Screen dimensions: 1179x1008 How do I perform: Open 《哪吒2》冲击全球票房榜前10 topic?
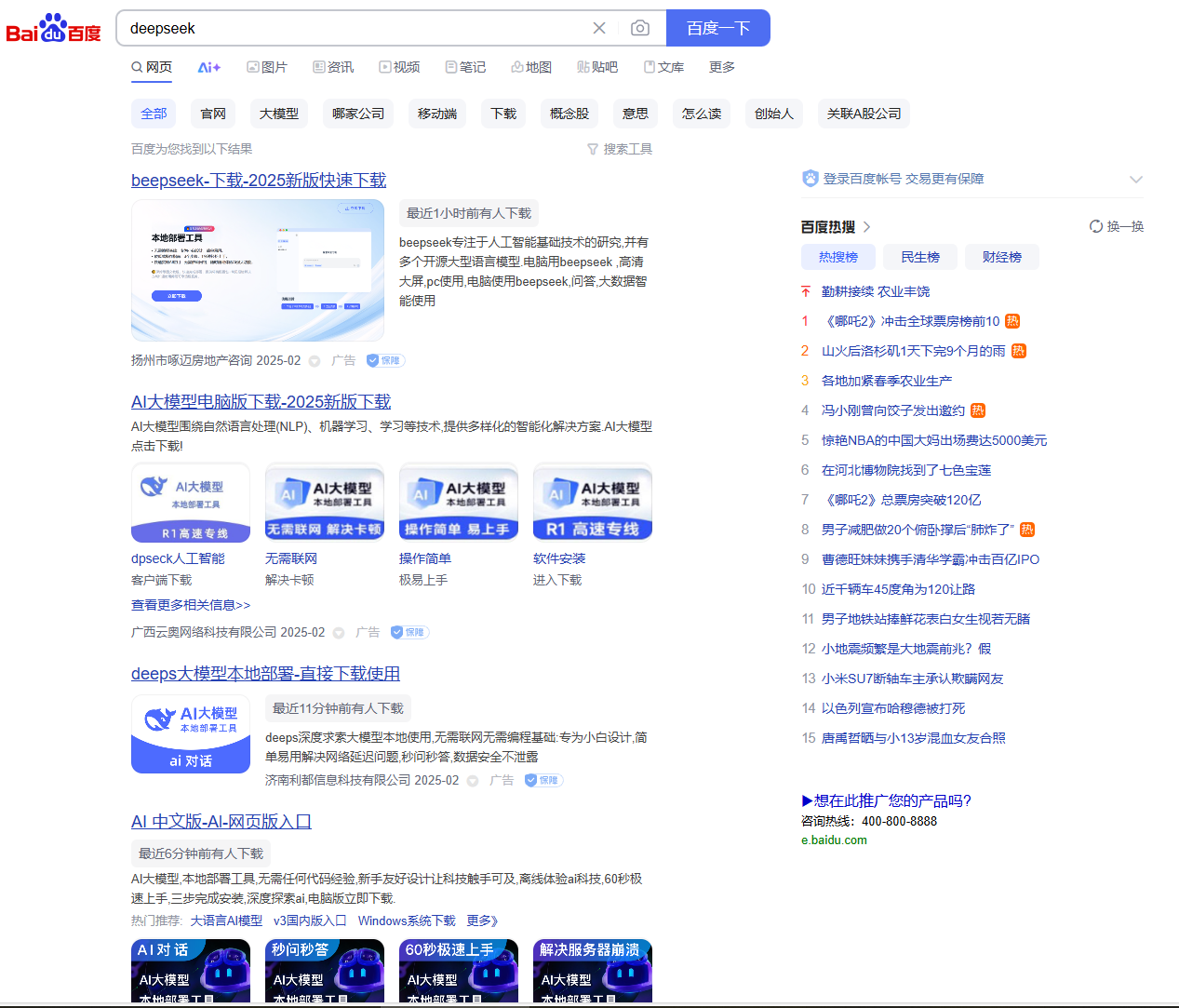(911, 321)
